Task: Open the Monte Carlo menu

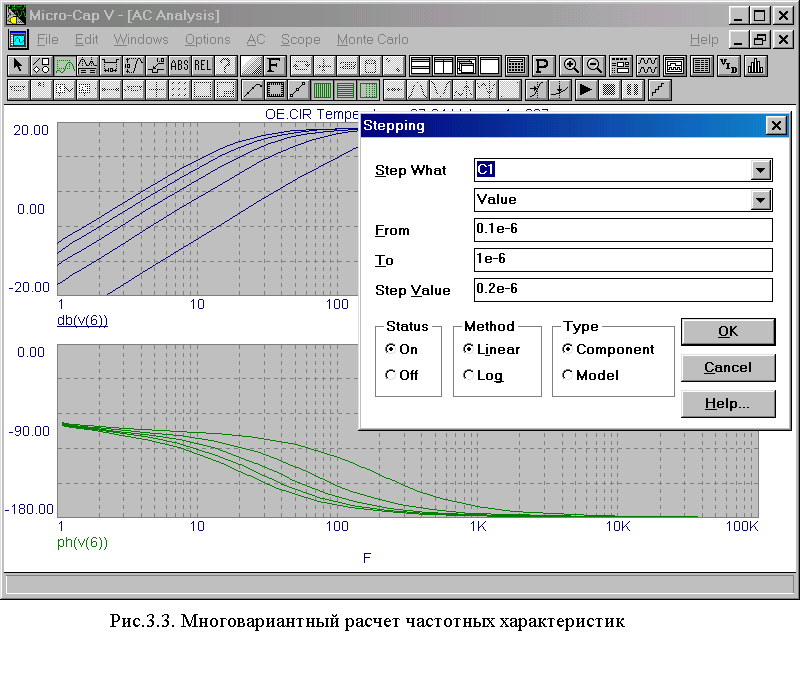Action: tap(372, 39)
